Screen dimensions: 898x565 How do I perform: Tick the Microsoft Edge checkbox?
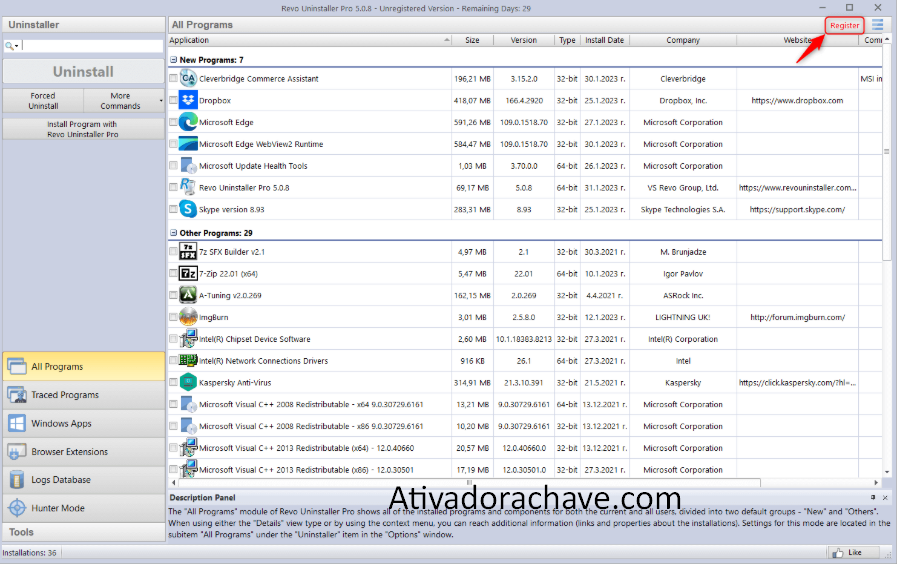[173, 121]
